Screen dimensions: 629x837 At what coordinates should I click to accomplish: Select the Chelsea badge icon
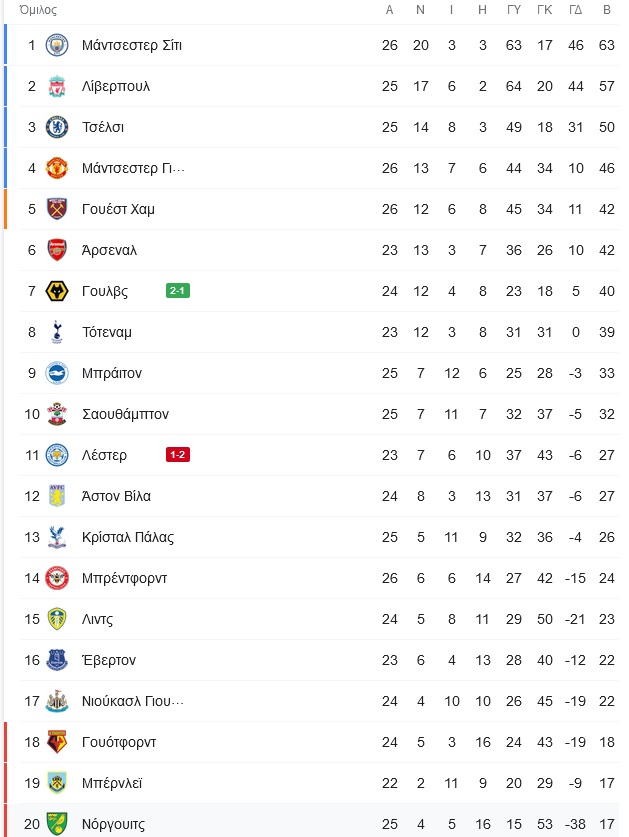click(x=57, y=128)
